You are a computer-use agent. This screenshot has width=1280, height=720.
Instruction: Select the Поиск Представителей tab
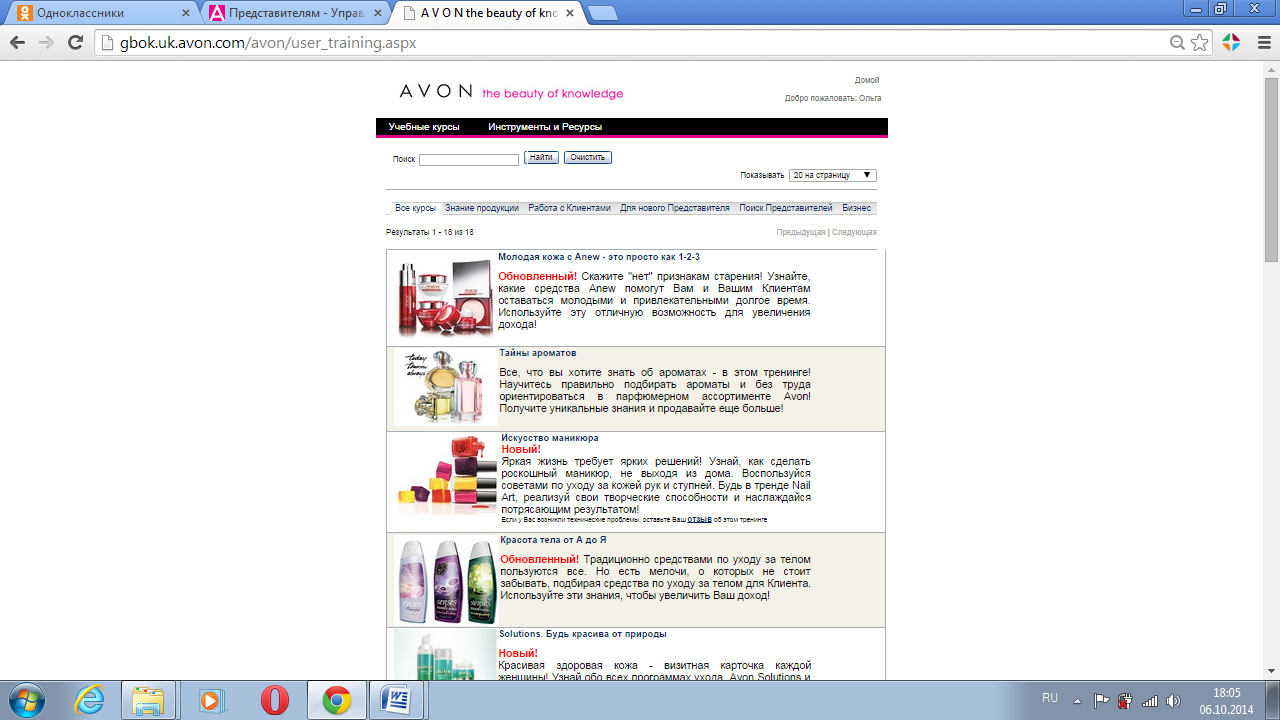coord(786,208)
